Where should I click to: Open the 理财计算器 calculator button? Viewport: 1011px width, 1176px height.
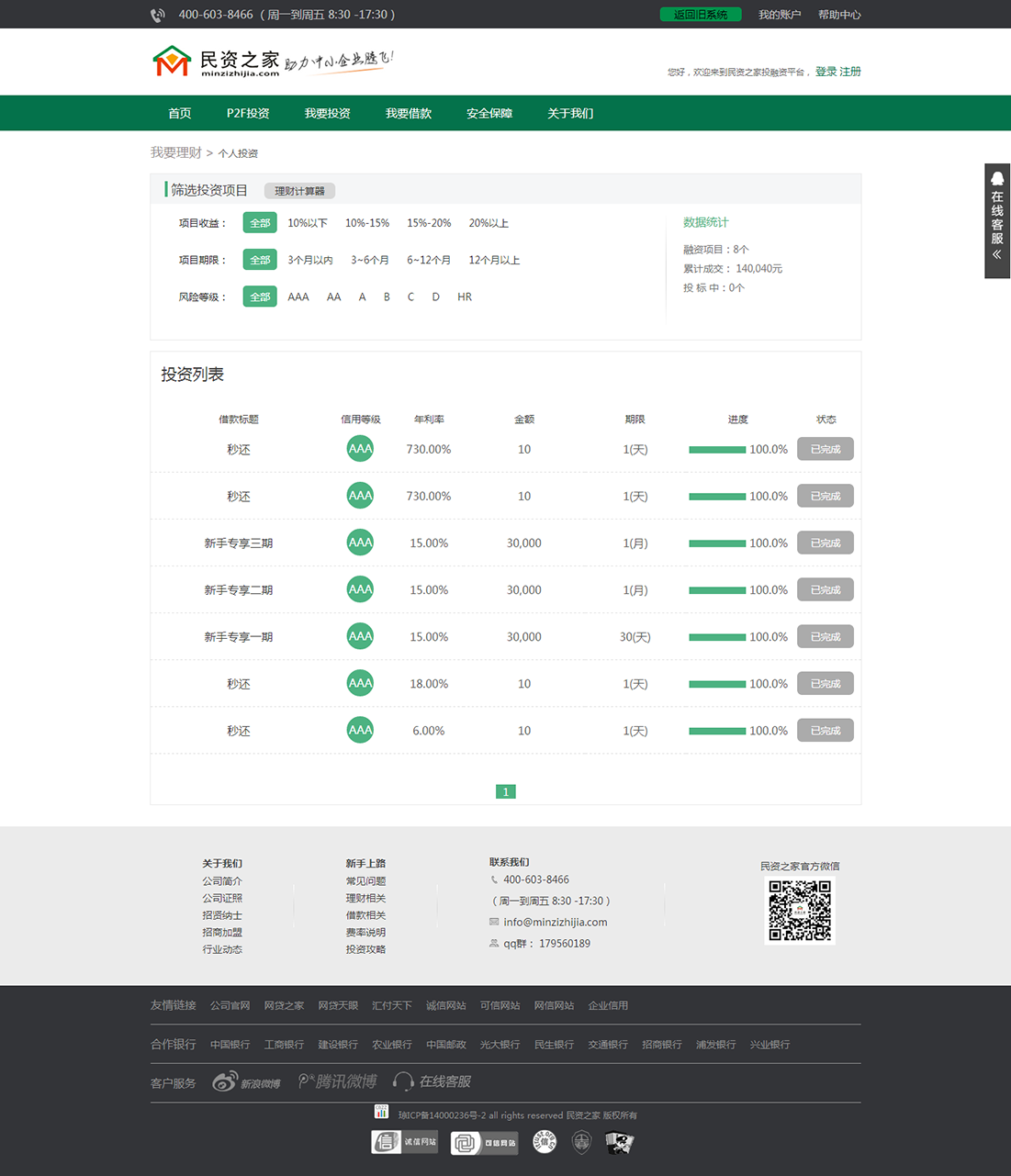tap(299, 191)
